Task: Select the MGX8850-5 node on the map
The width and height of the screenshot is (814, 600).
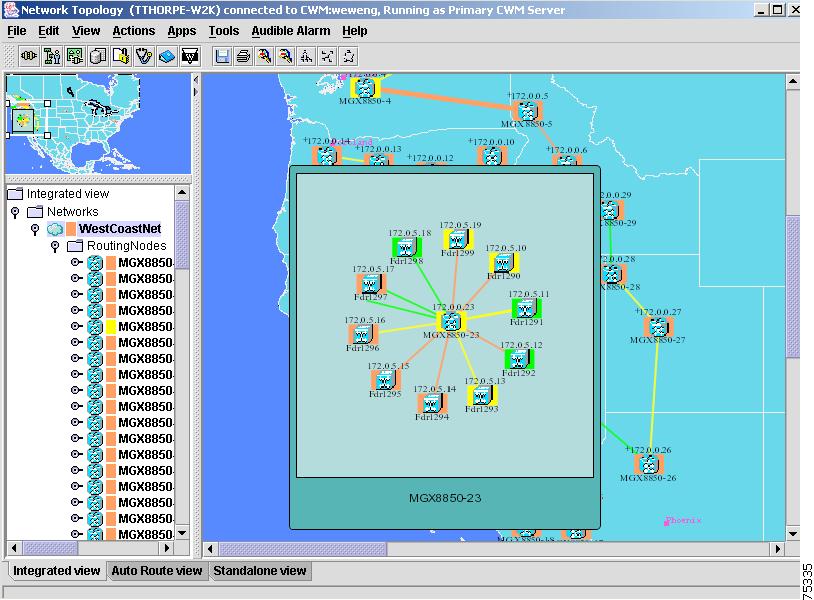Action: click(x=527, y=111)
